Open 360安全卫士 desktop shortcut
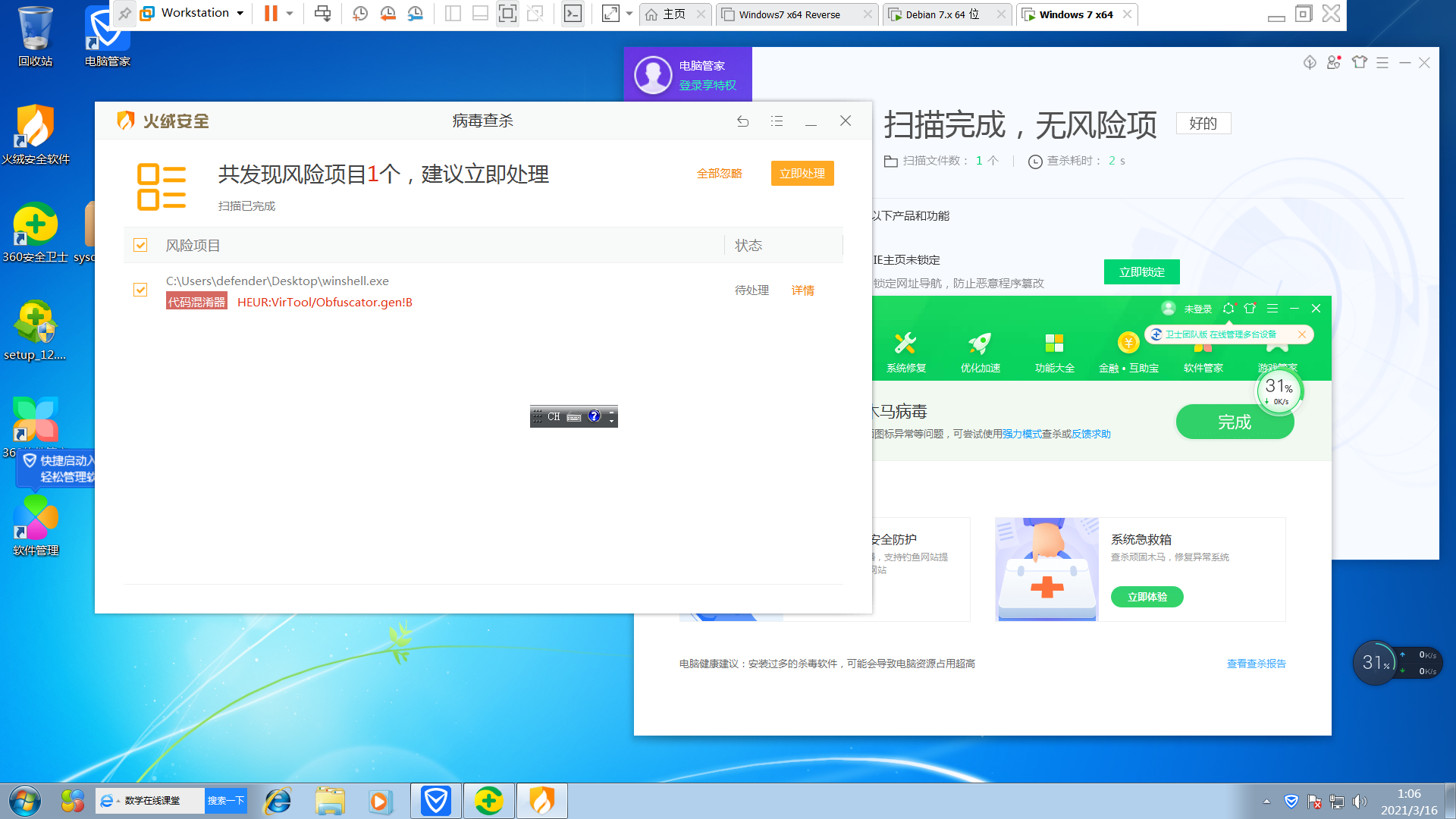The width and height of the screenshot is (1456, 819). pos(35,233)
